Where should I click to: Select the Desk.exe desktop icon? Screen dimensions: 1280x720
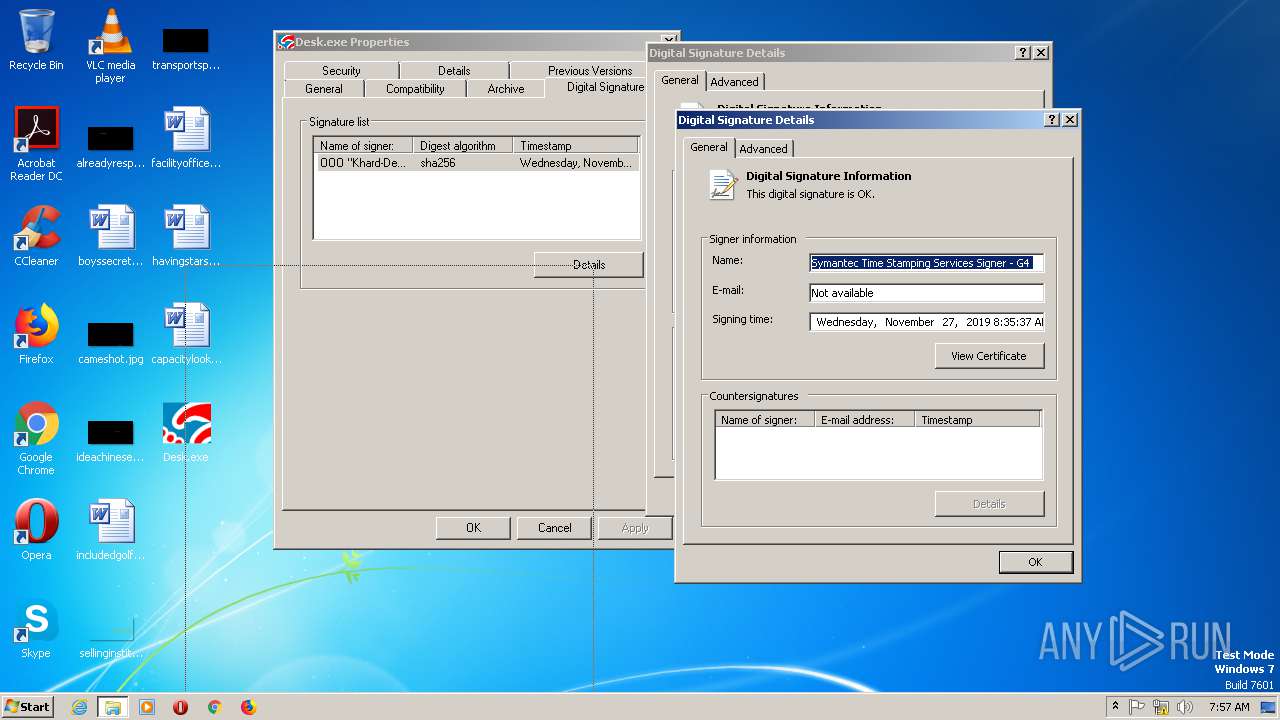tap(186, 432)
